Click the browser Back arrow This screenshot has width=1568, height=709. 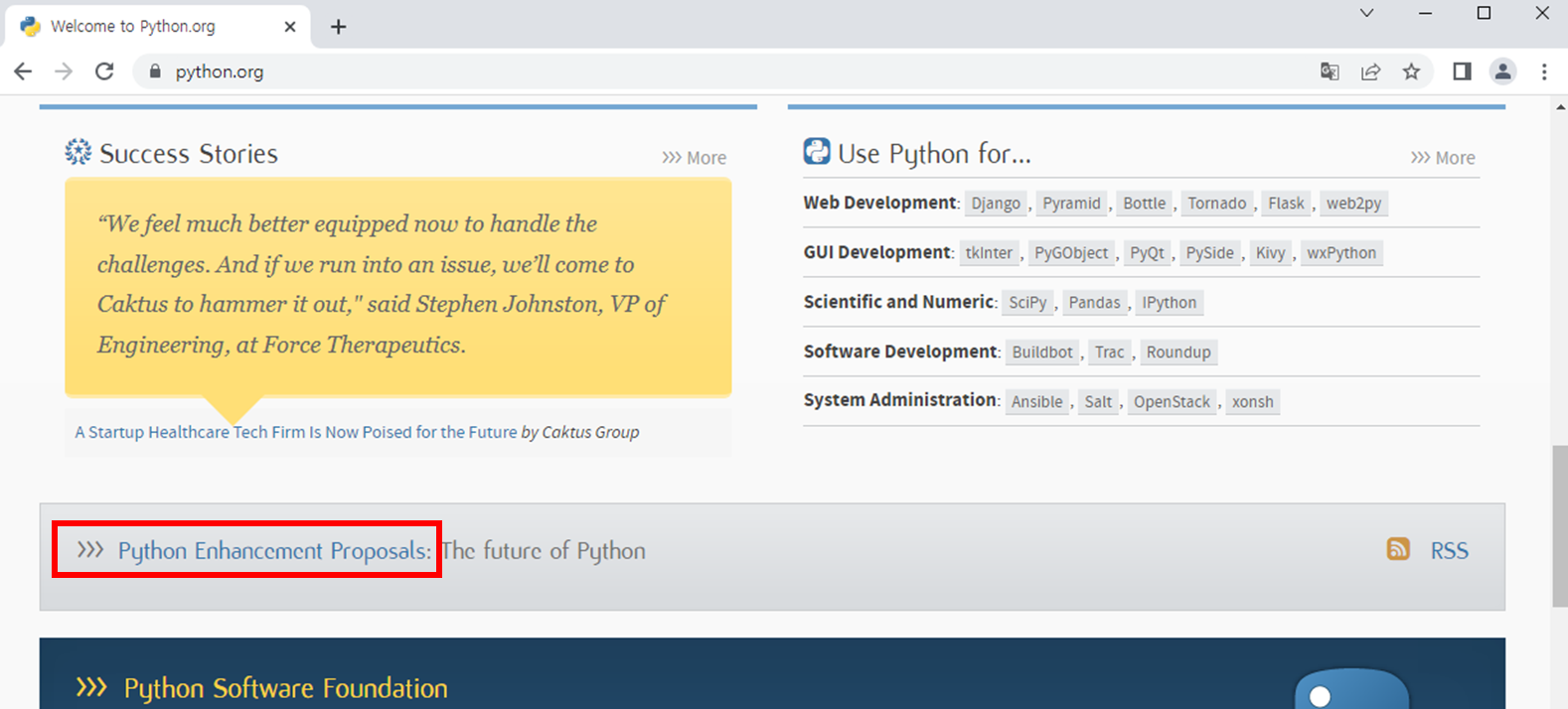23,71
